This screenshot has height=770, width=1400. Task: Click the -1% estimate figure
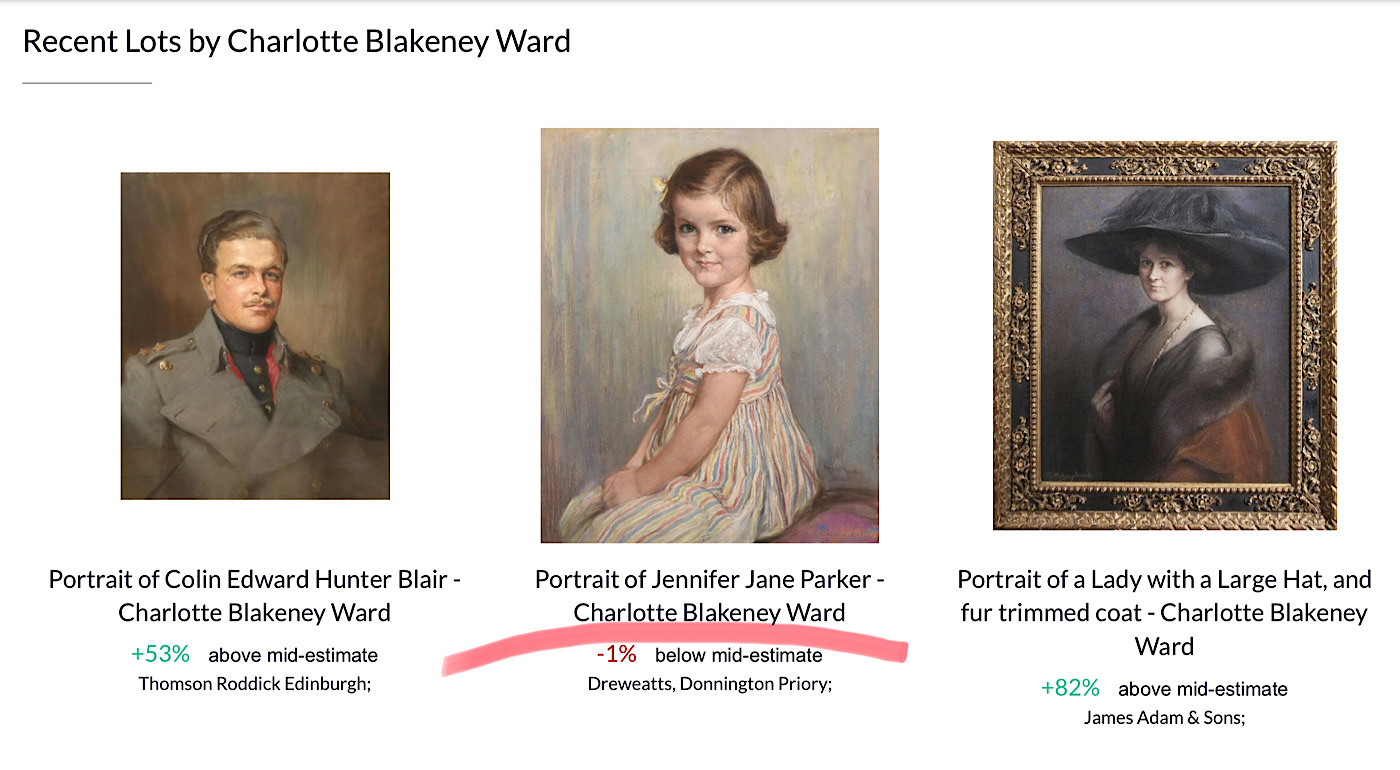[x=616, y=655]
